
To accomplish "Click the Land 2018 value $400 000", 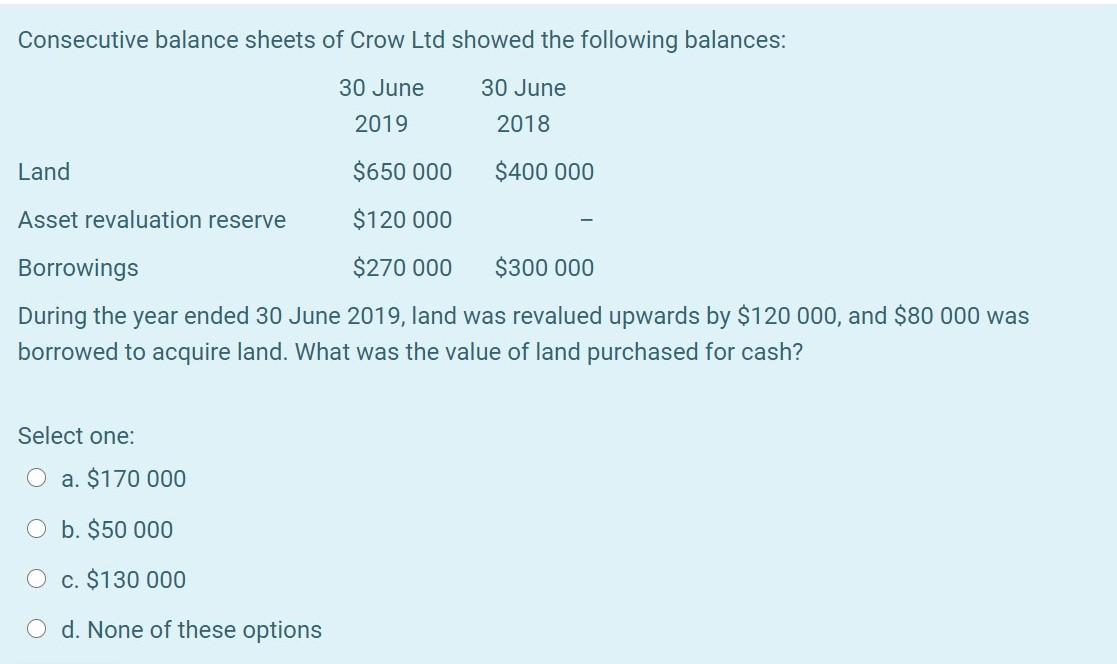I will tap(544, 172).
